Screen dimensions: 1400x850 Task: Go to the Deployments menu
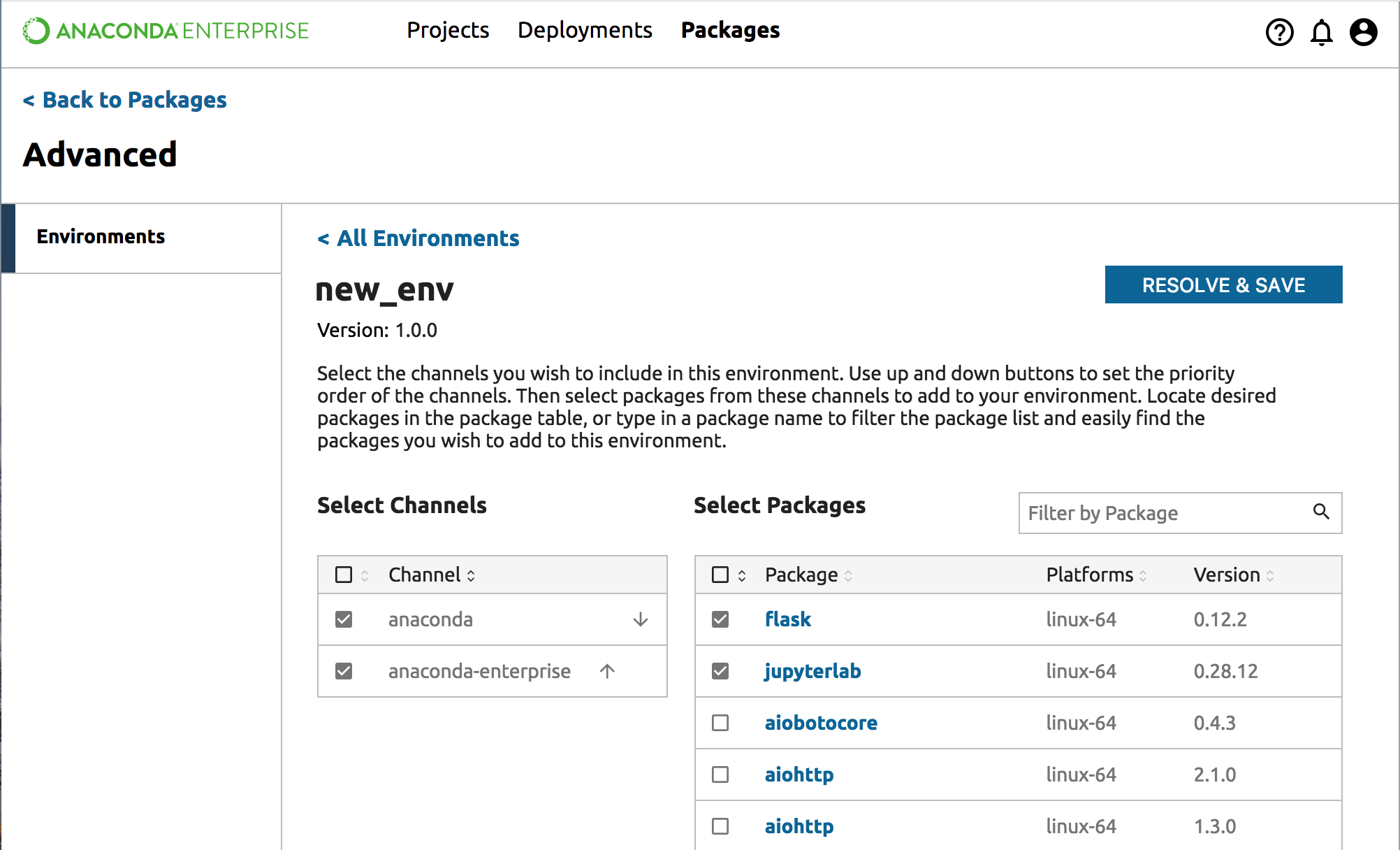(x=585, y=30)
